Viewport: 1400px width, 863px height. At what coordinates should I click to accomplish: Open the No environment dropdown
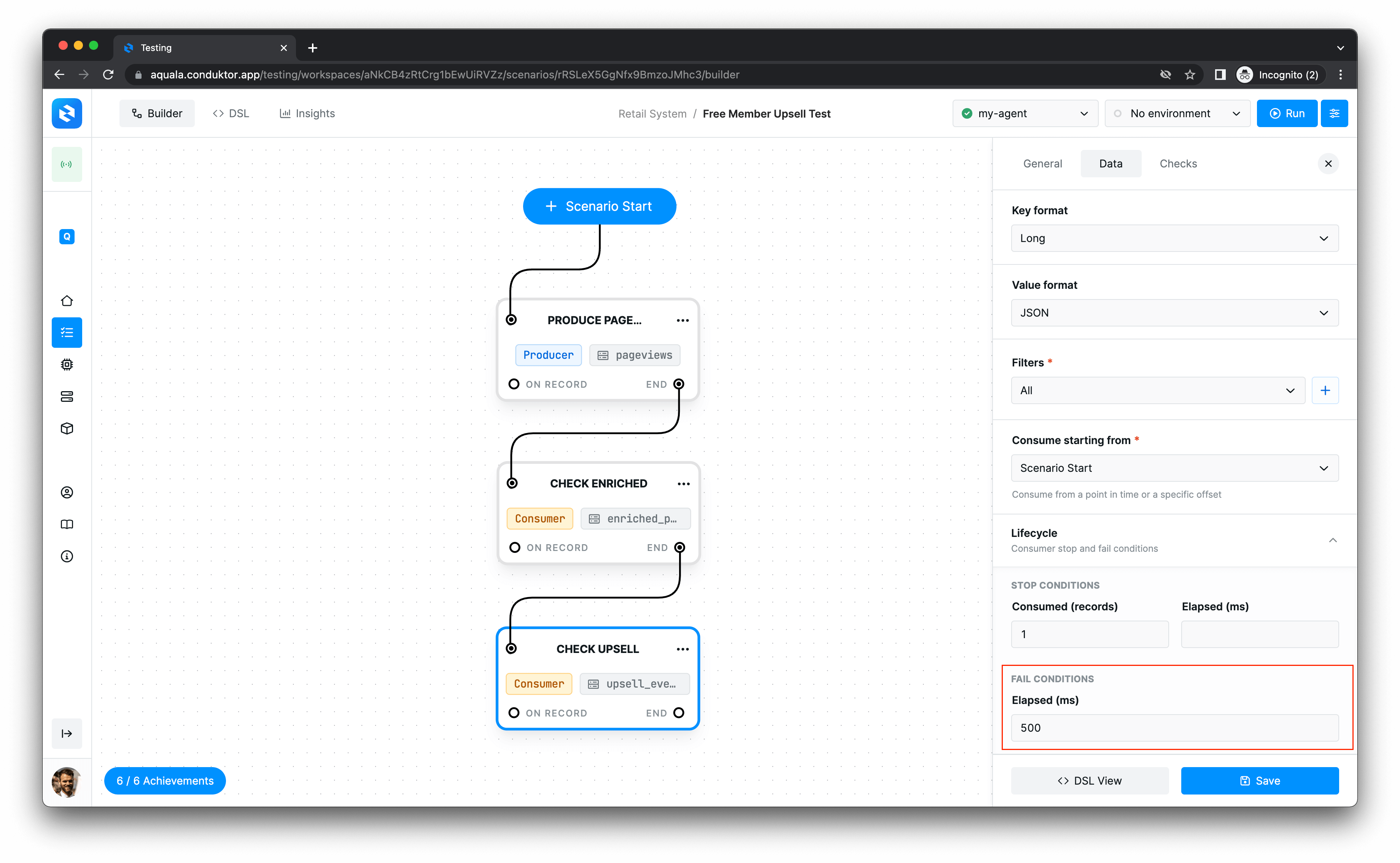[1177, 113]
